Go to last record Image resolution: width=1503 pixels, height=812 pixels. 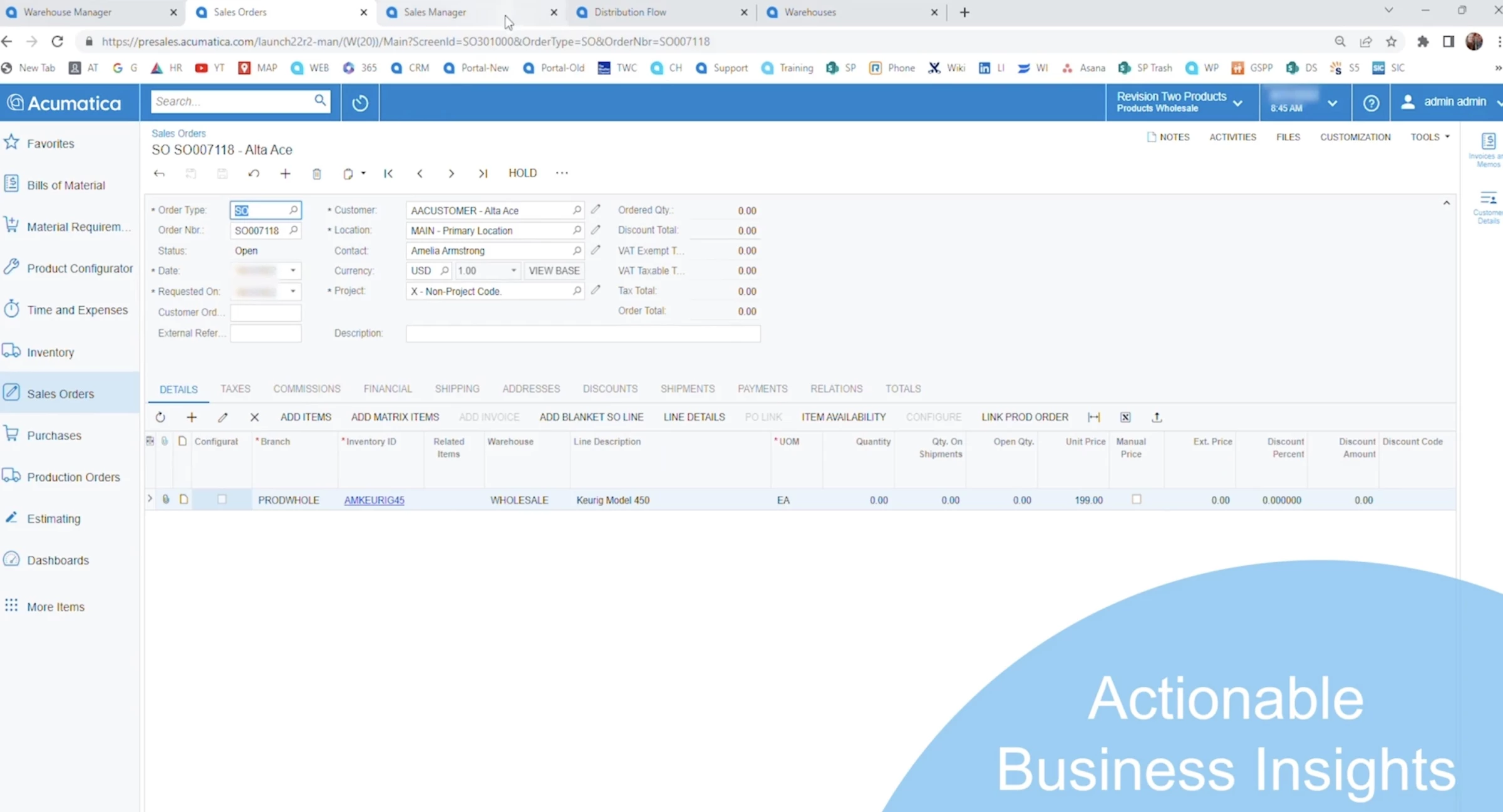(483, 173)
